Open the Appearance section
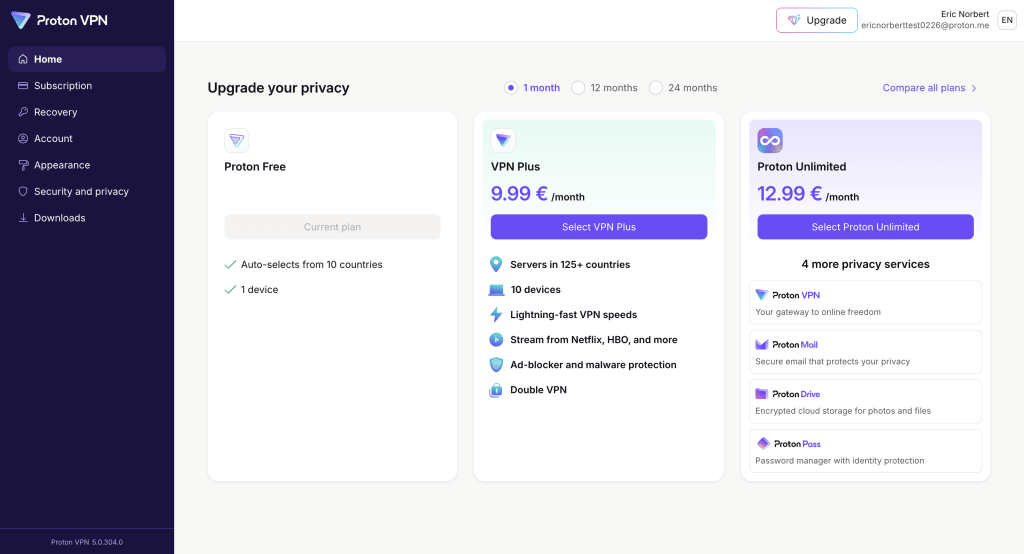 click(x=87, y=165)
